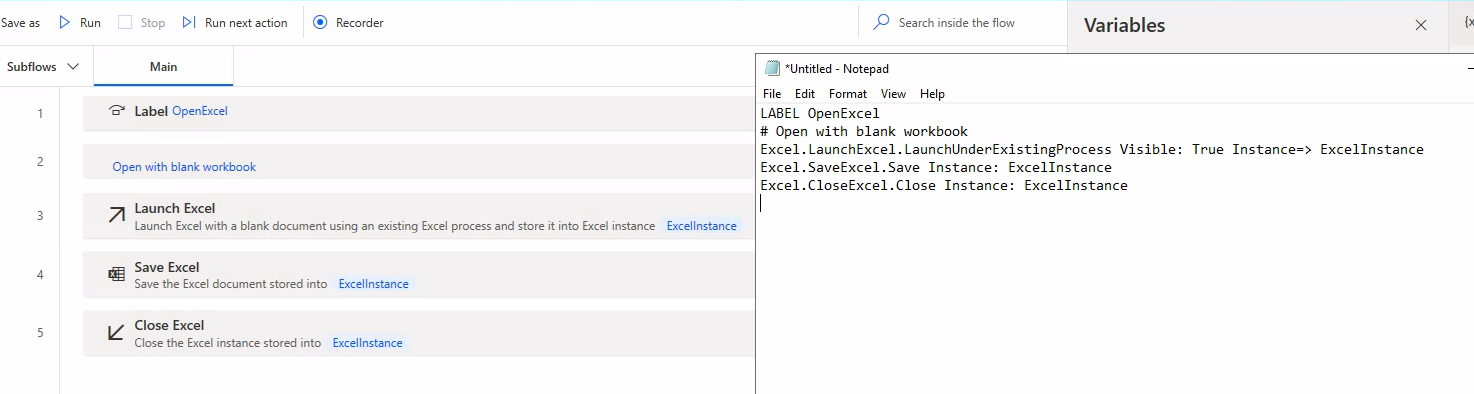Click Excel.CloseExcel.Close line in Notepad
Viewport: 1474px width, 394px height.
pos(944,185)
